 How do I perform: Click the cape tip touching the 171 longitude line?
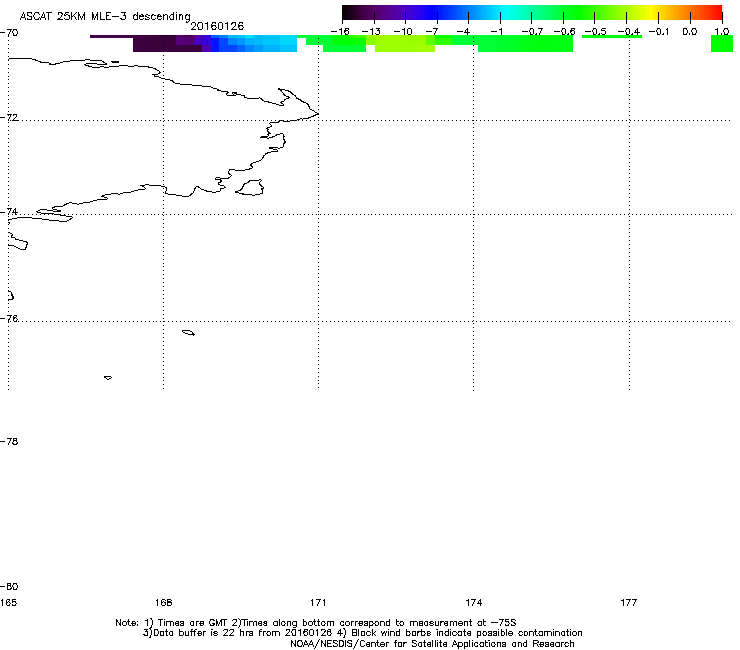point(317,113)
